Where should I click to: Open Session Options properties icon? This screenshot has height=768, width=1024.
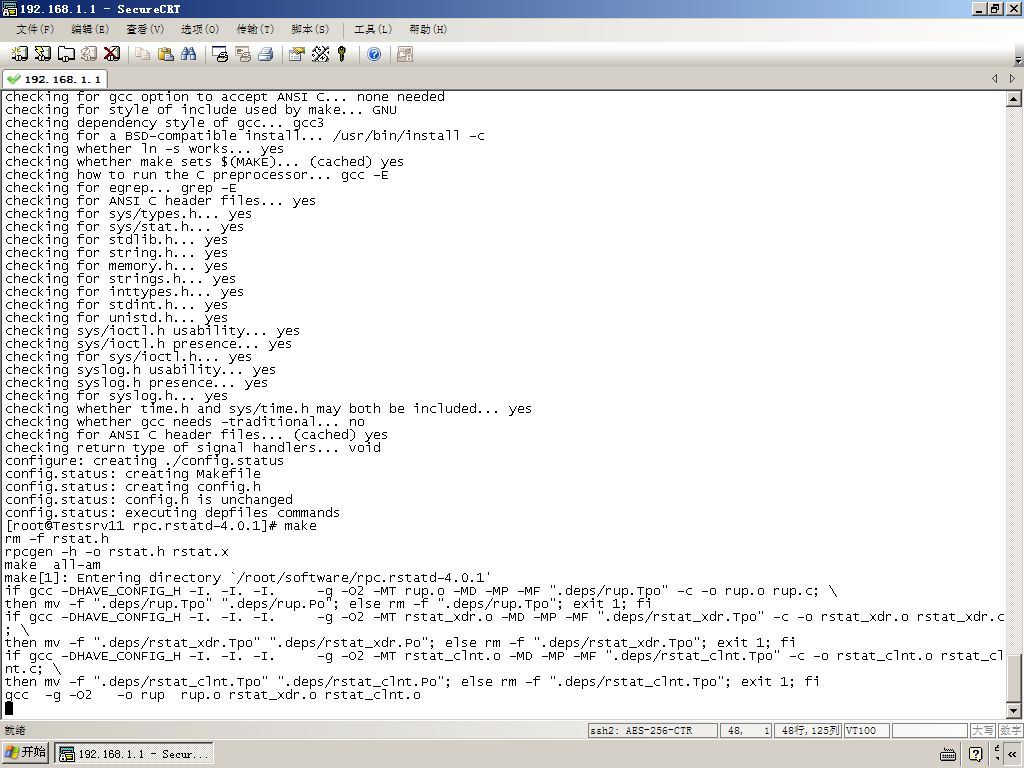click(x=296, y=54)
